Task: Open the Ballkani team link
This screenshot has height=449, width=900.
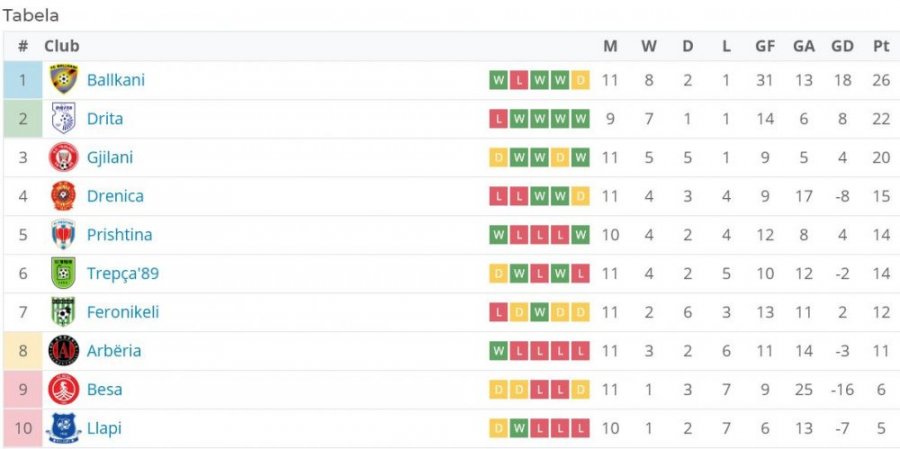Action: [x=116, y=80]
